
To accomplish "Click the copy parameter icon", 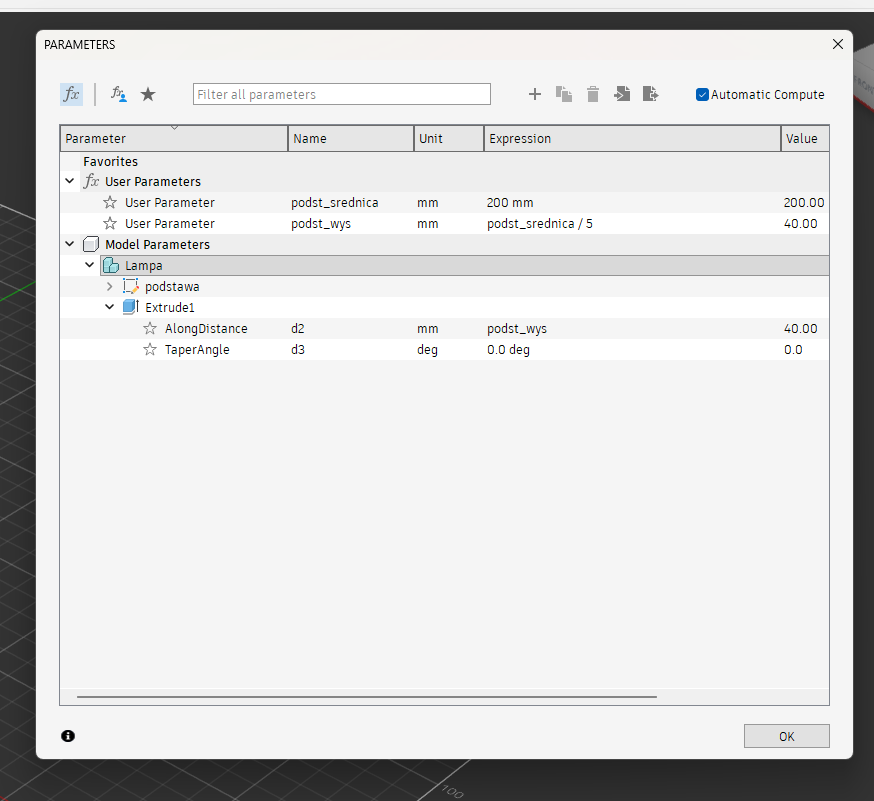I will click(564, 94).
